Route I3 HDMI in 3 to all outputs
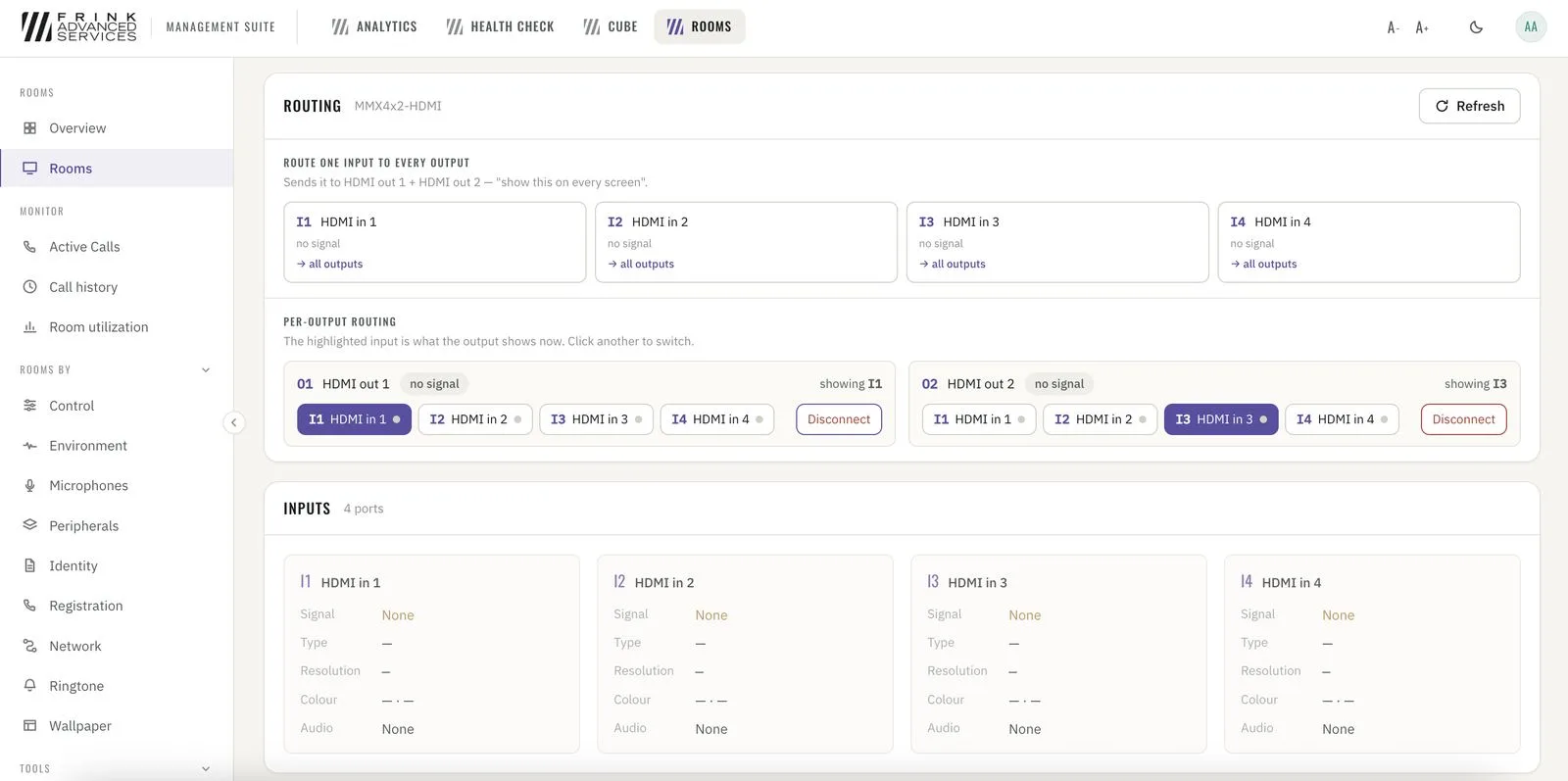The height and width of the screenshot is (781, 1568). click(1057, 242)
